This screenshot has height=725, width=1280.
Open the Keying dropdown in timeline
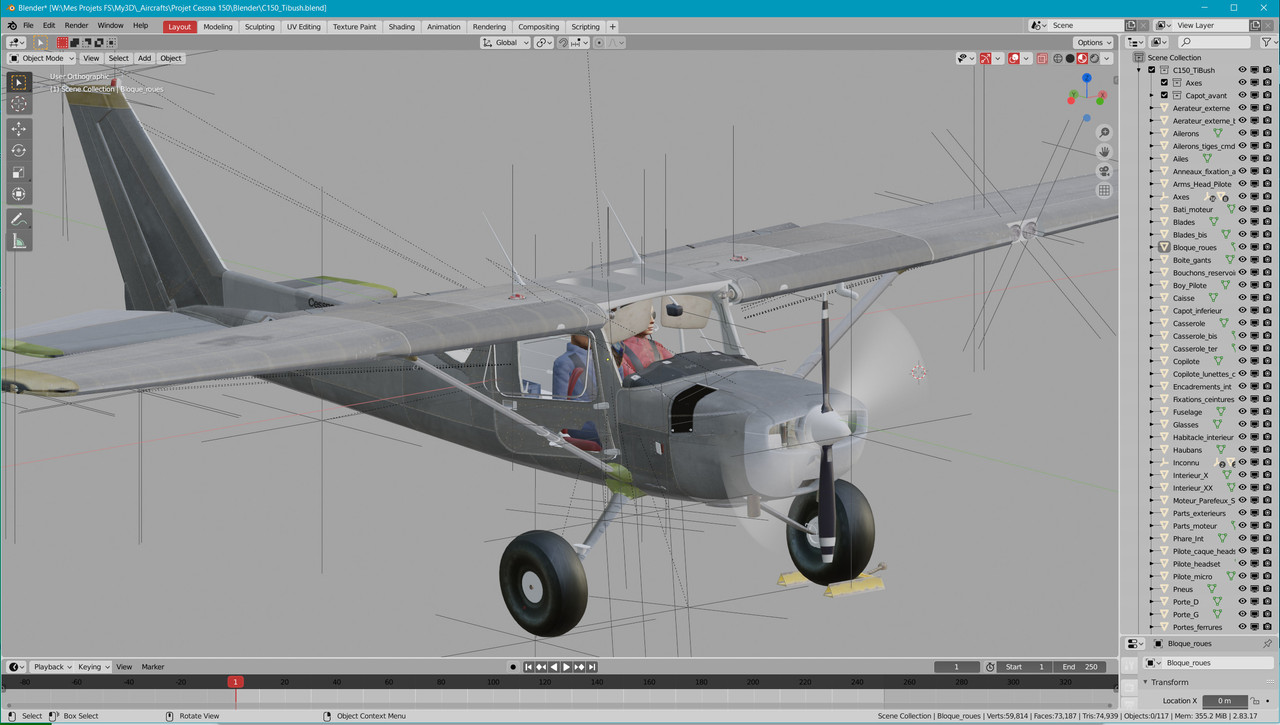point(93,667)
